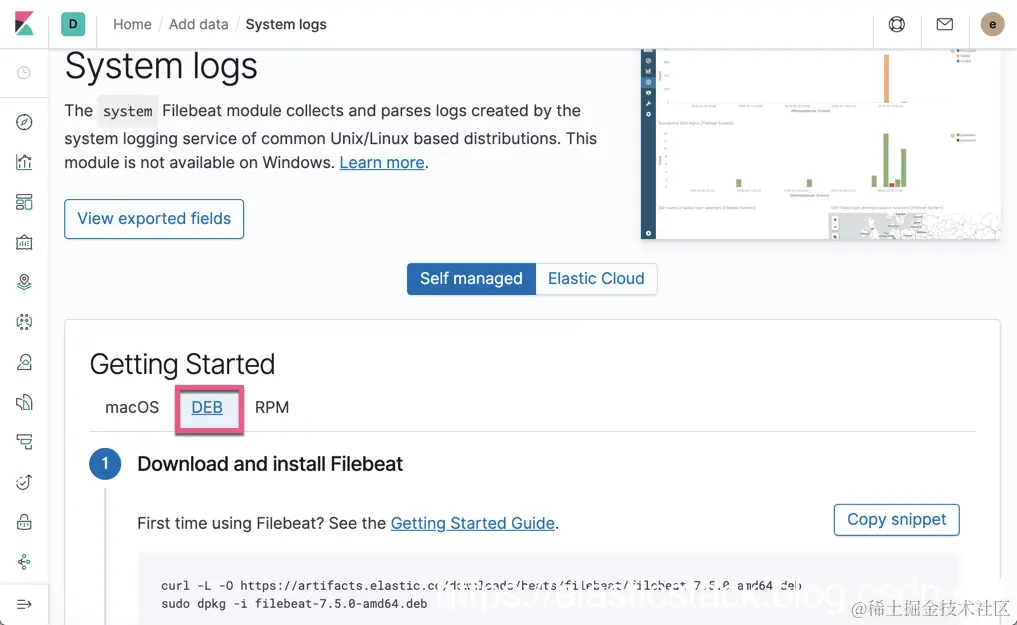Open the System logs dashboard preview thumbnail
1017x625 pixels.
tap(820, 144)
